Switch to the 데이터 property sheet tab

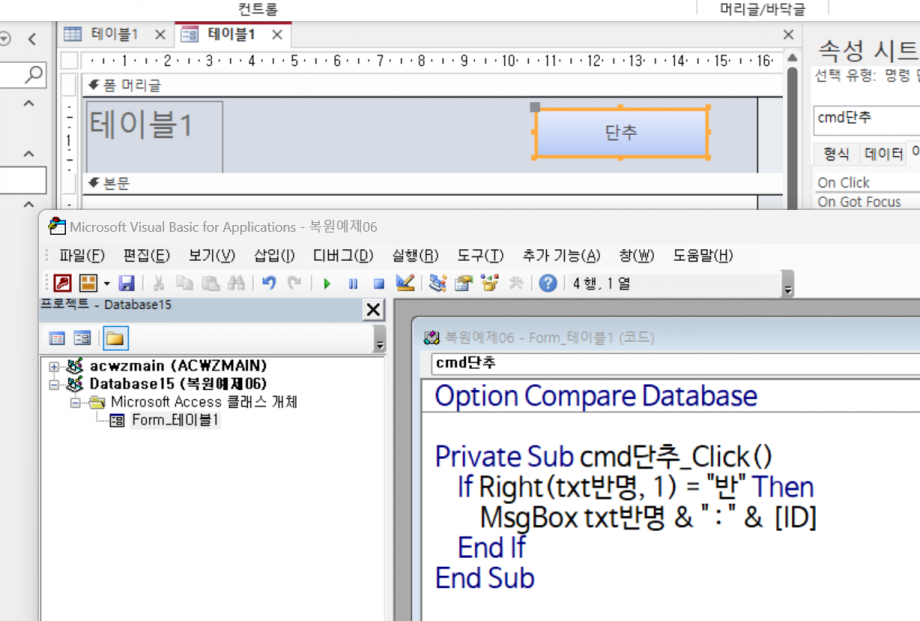click(x=884, y=154)
